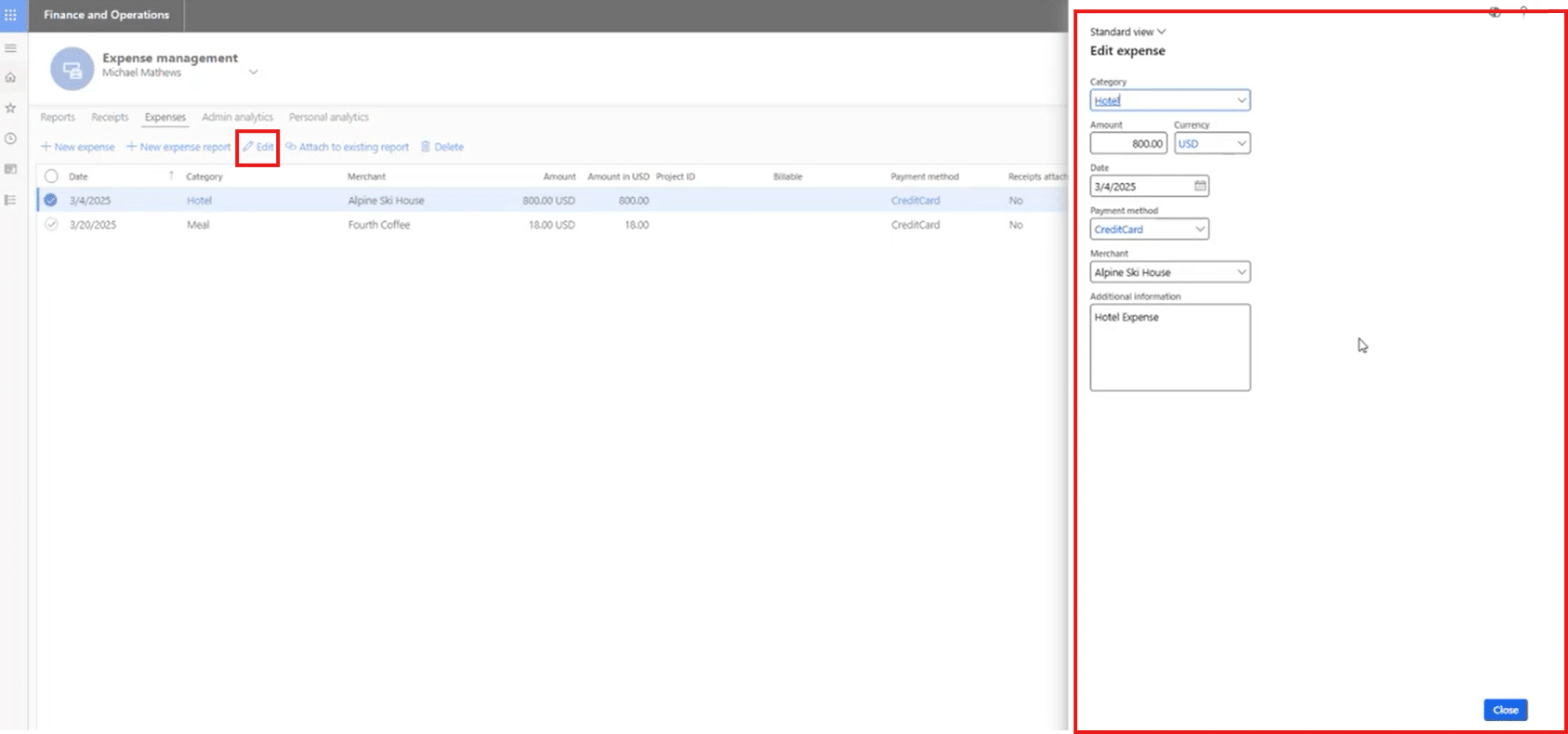Expand the hamburger navigation pane

pos(11,48)
